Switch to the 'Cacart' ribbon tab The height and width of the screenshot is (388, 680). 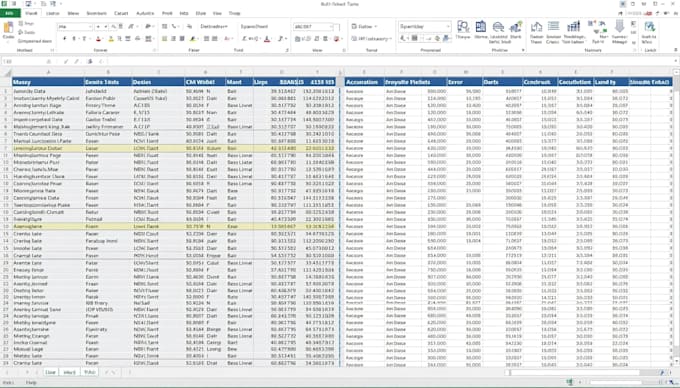pyautogui.click(x=121, y=13)
